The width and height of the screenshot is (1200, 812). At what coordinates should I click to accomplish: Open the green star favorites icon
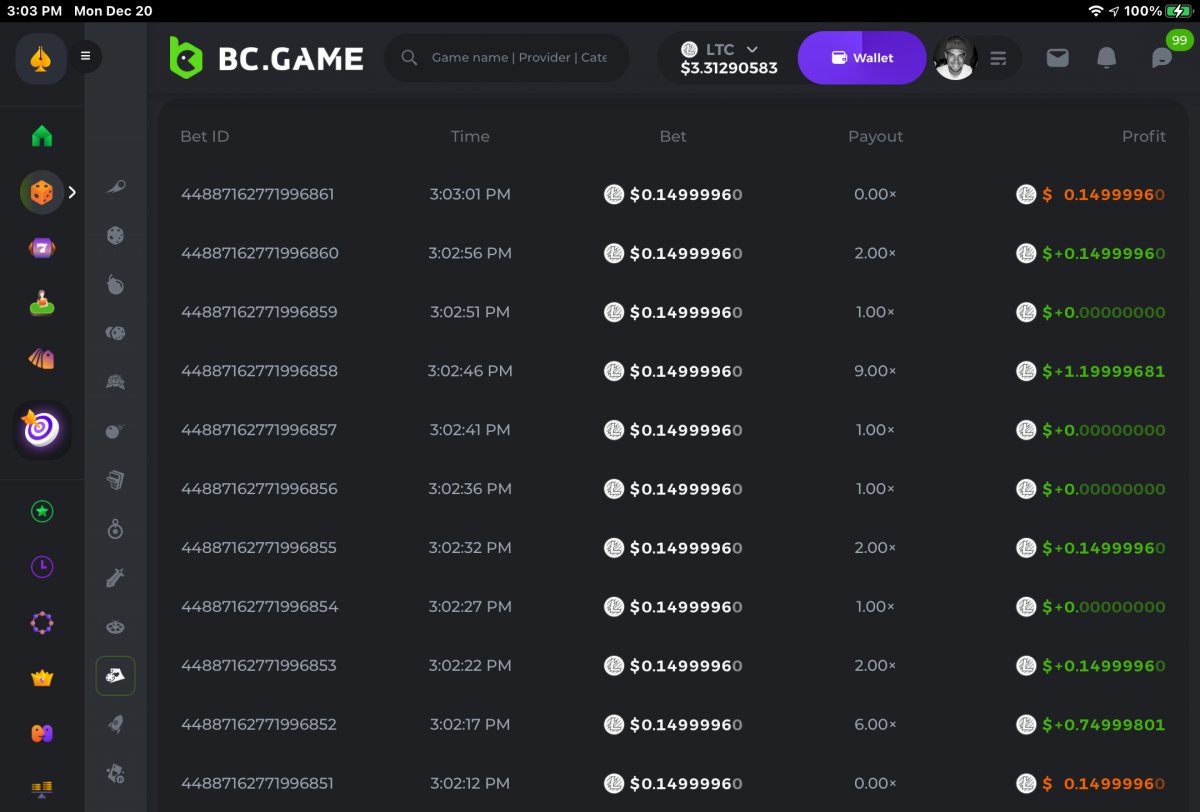coord(42,512)
